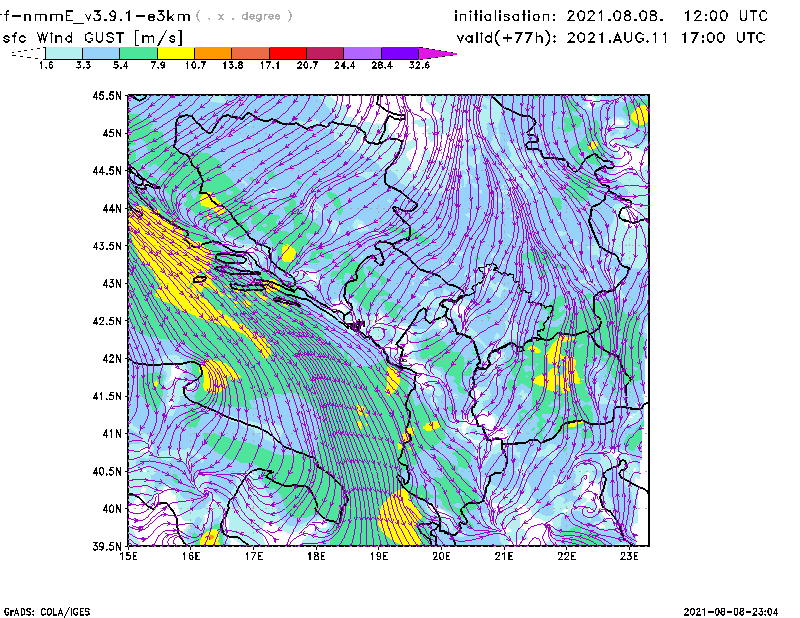
Task: Click the coral legend swatch before 17.1
Action: coord(251,53)
